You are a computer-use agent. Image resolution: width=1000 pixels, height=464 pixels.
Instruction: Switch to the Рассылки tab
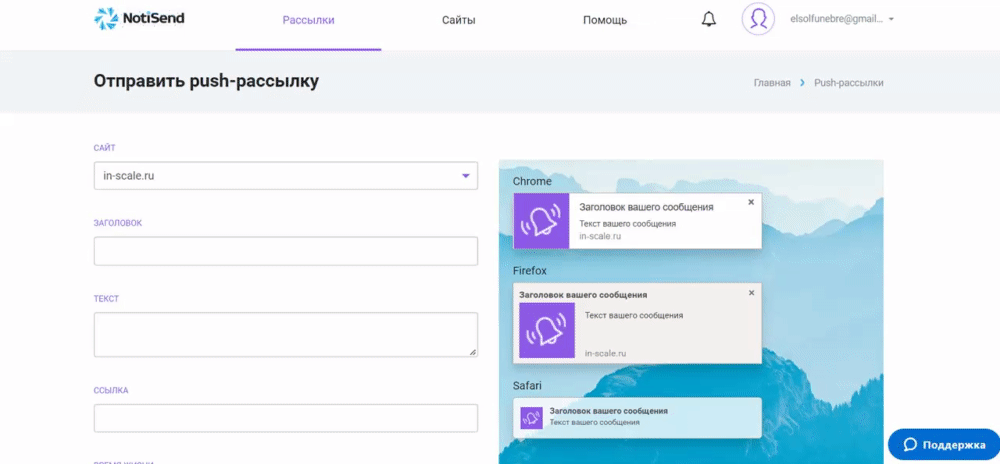308,20
